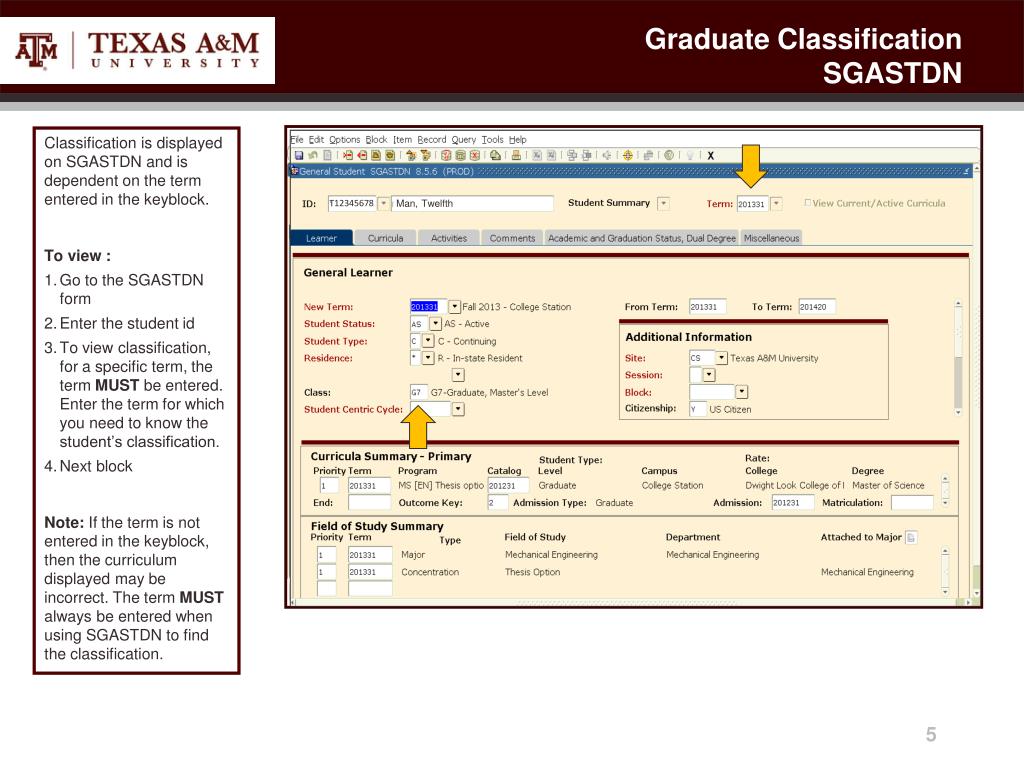
Task: Open the keyblock Term dropdown arrow
Action: [776, 204]
